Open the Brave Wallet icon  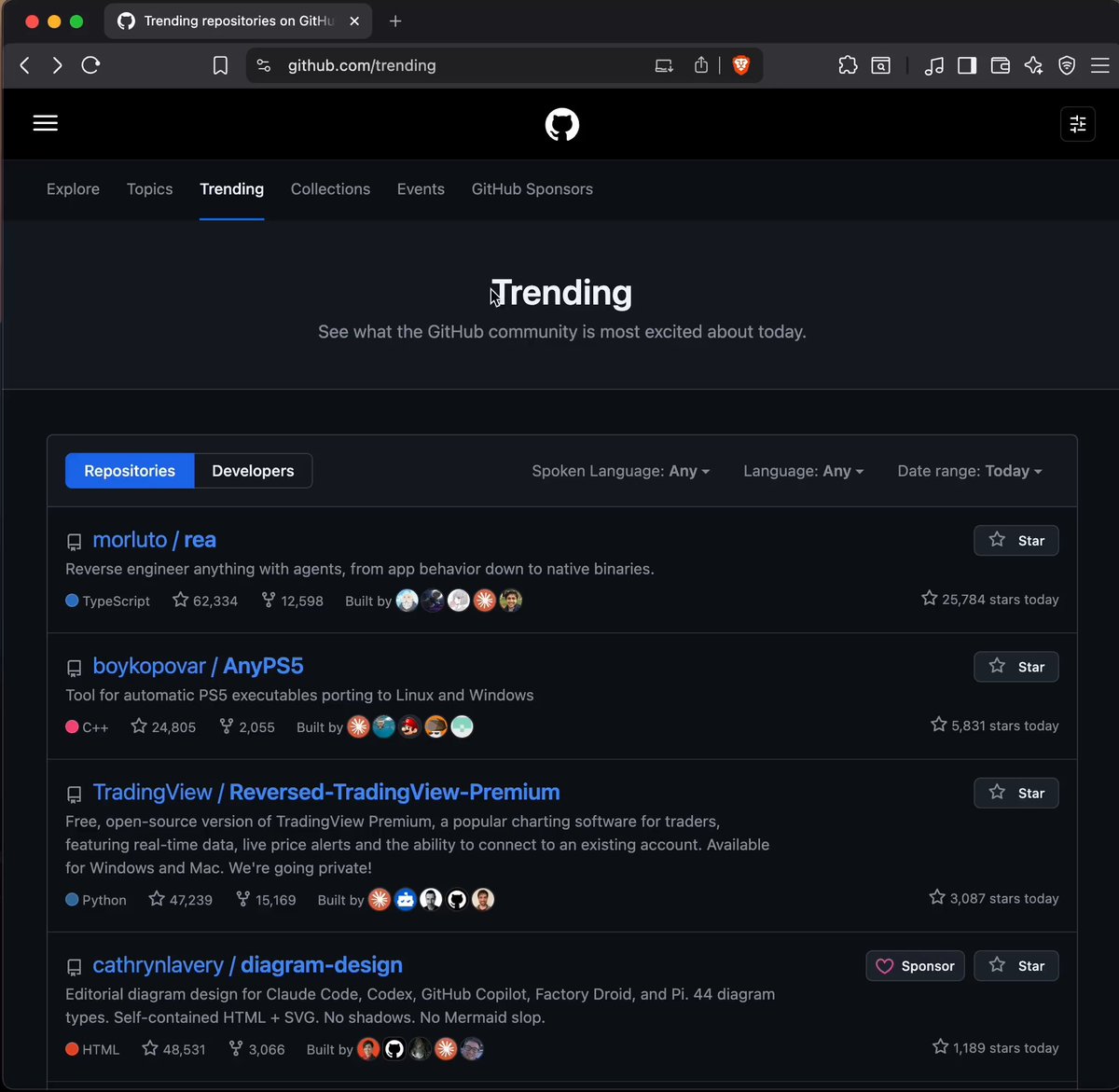(1001, 65)
